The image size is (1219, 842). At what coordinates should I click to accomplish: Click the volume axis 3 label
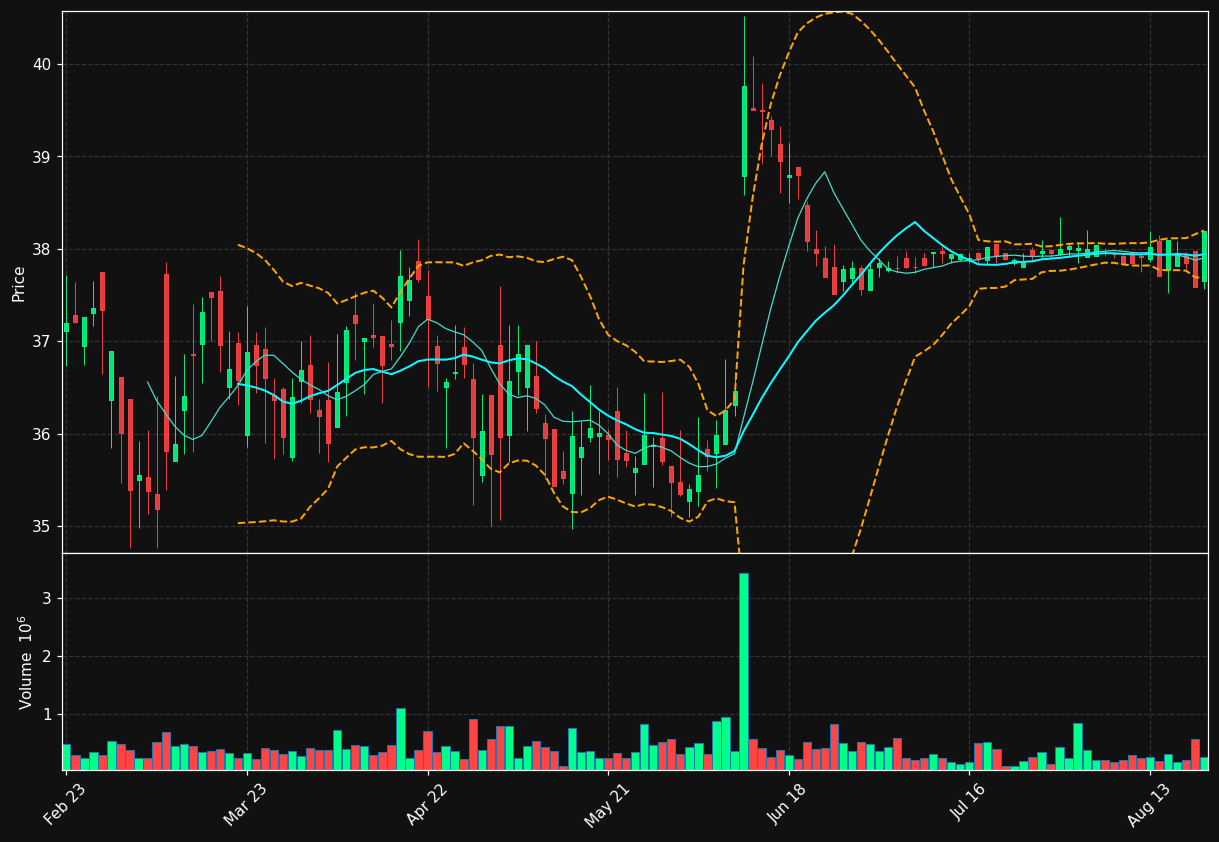pyautogui.click(x=46, y=599)
